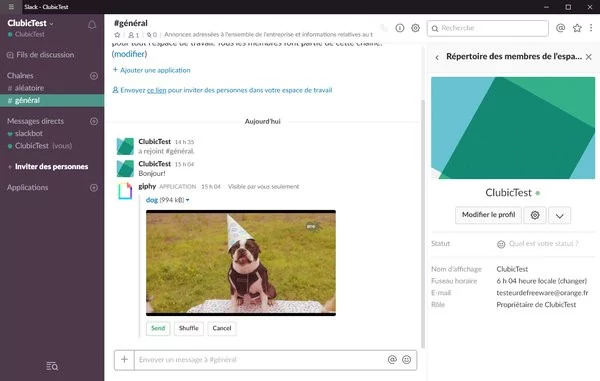Open more options three-dot menu
The image size is (600, 381).
pyautogui.click(x=591, y=28)
